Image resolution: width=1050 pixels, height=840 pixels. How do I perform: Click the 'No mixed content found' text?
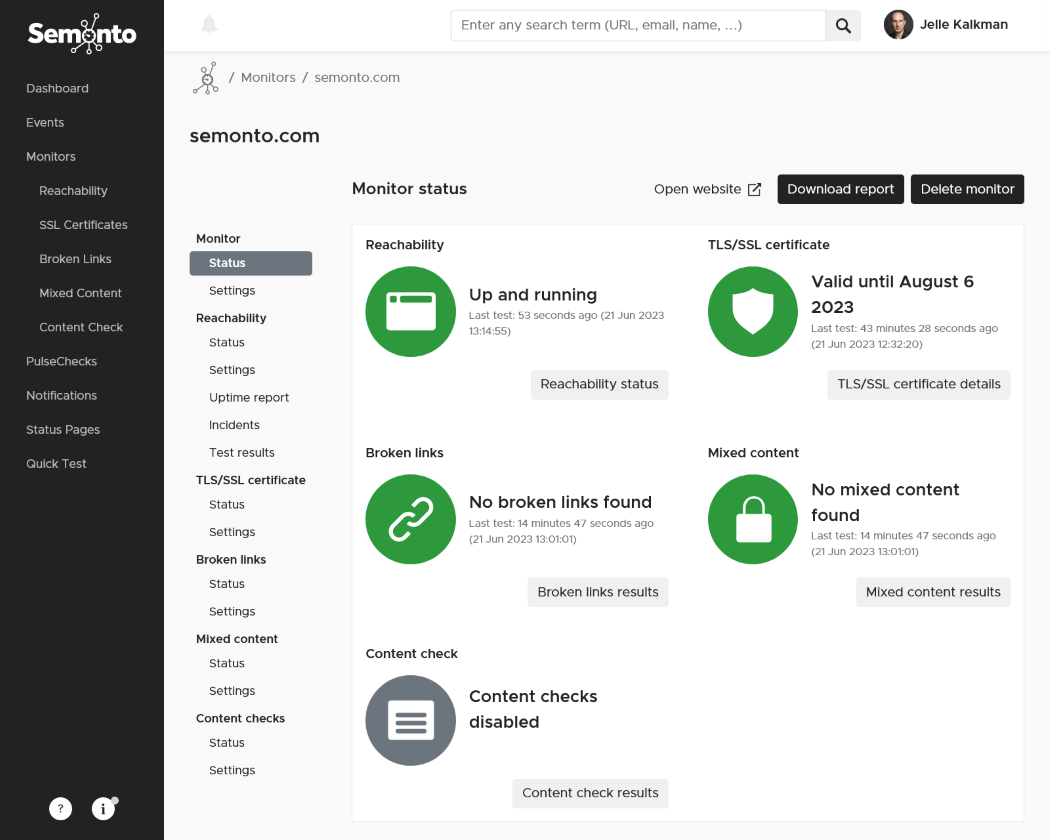point(885,502)
